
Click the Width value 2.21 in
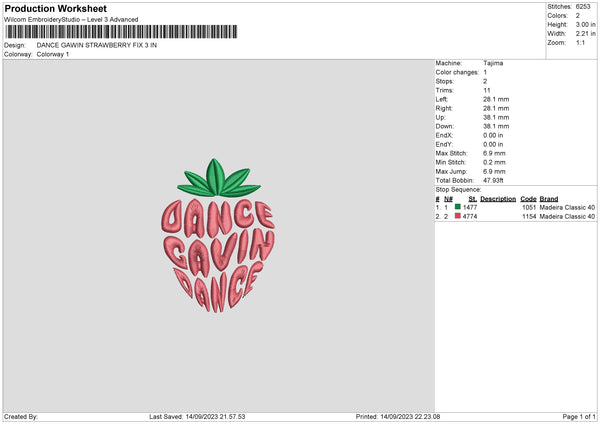[585, 34]
